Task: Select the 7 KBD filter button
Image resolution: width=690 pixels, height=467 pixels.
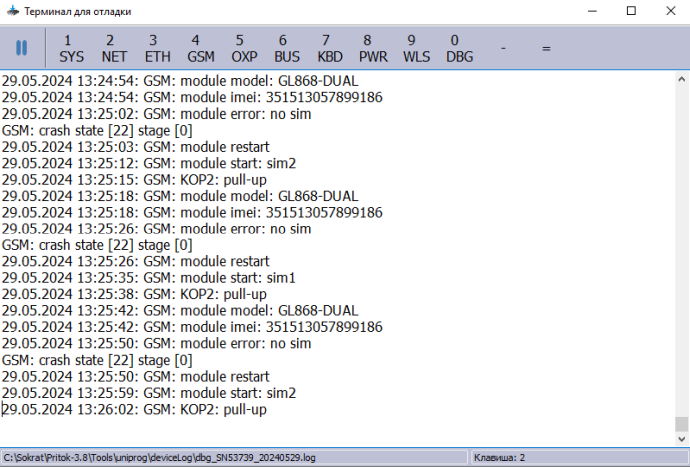Action: click(x=330, y=48)
